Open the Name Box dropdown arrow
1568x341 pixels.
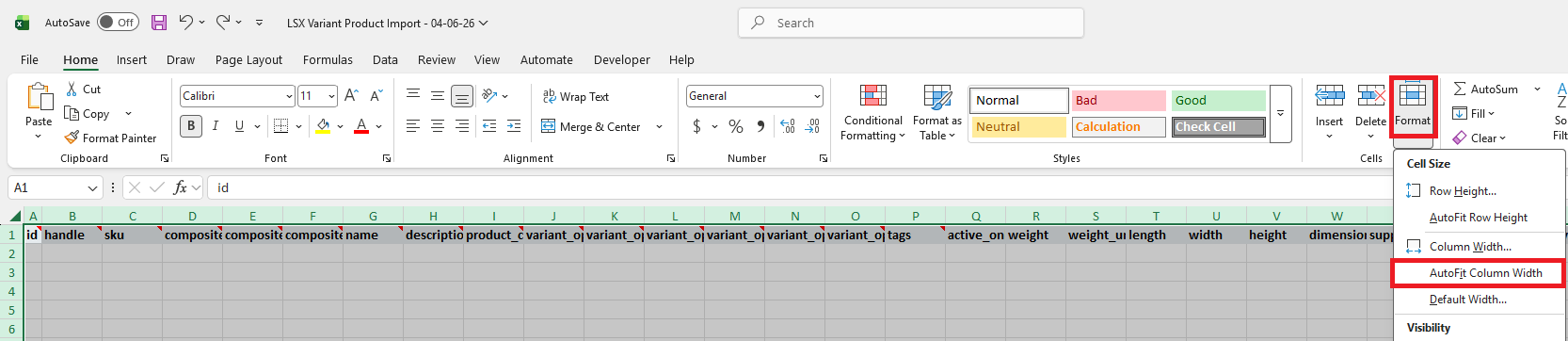[x=92, y=187]
